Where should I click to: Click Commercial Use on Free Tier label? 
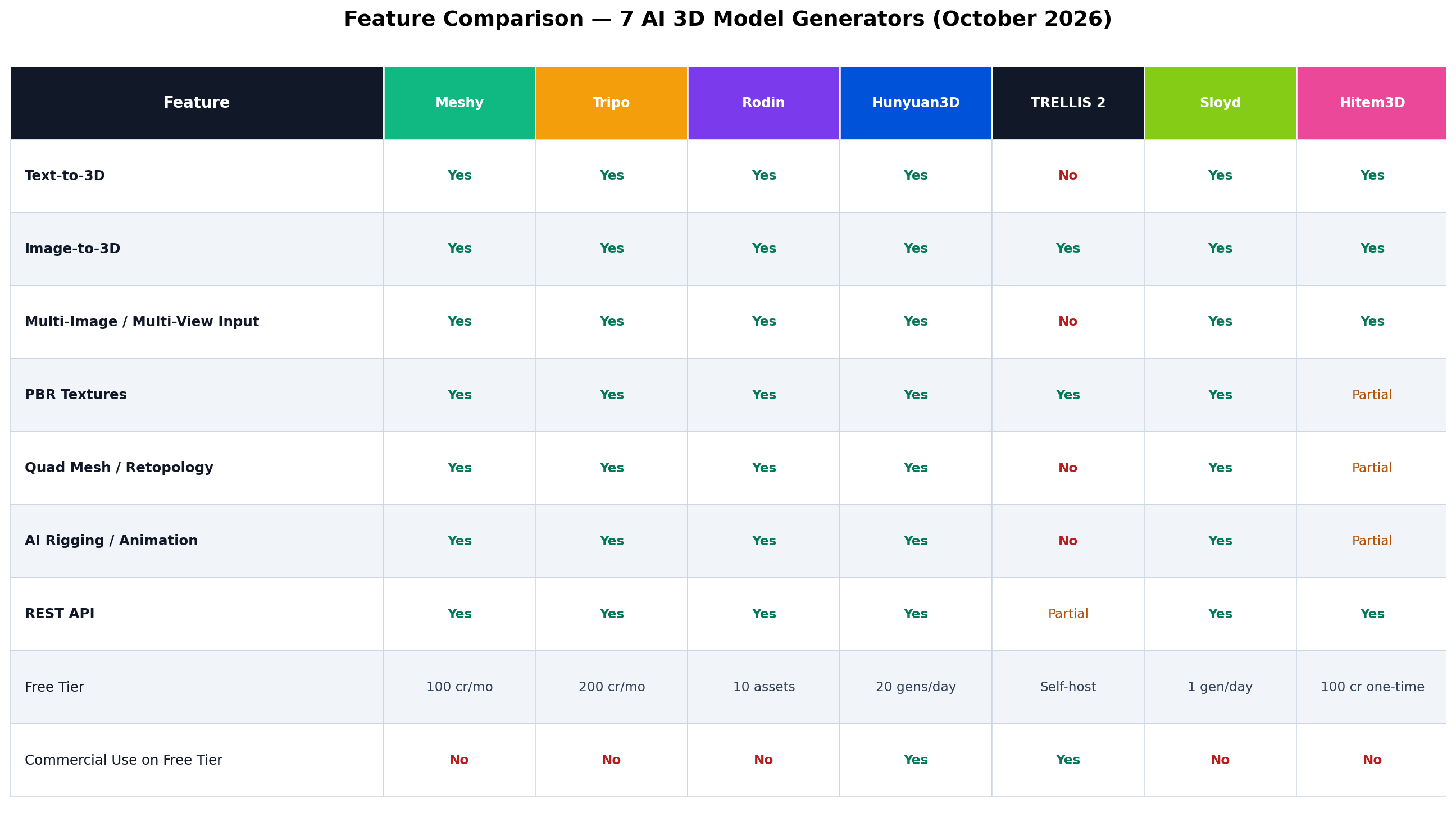[x=123, y=760]
